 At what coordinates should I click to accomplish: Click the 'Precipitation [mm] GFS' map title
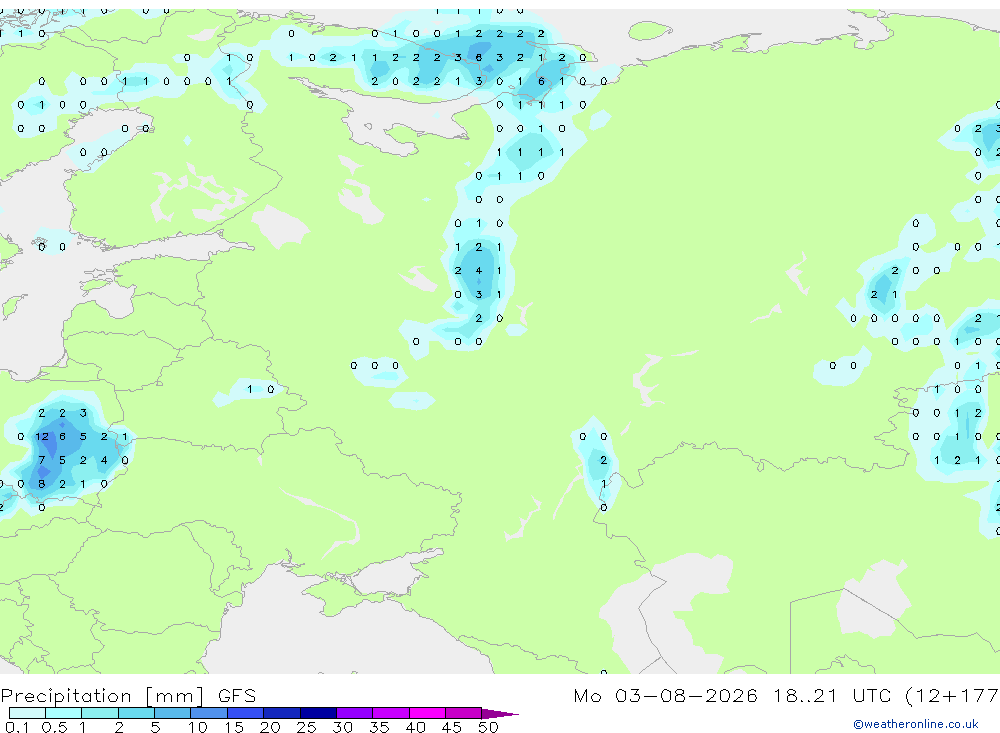[x=128, y=696]
